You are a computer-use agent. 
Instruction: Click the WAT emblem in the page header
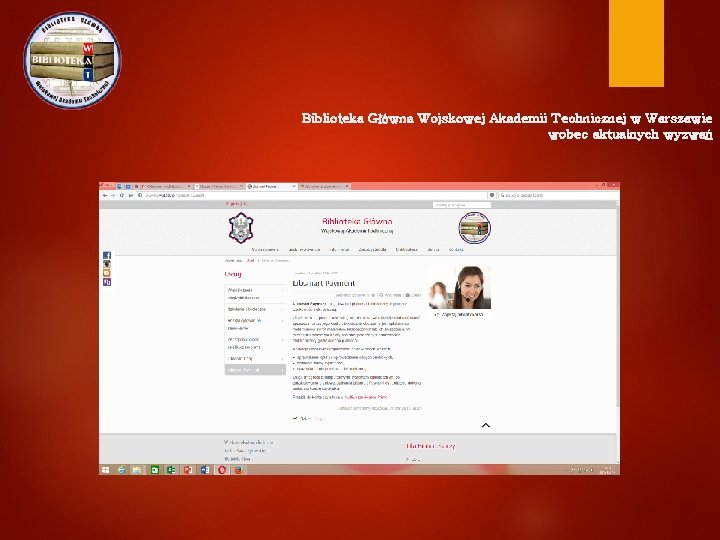pos(241,227)
